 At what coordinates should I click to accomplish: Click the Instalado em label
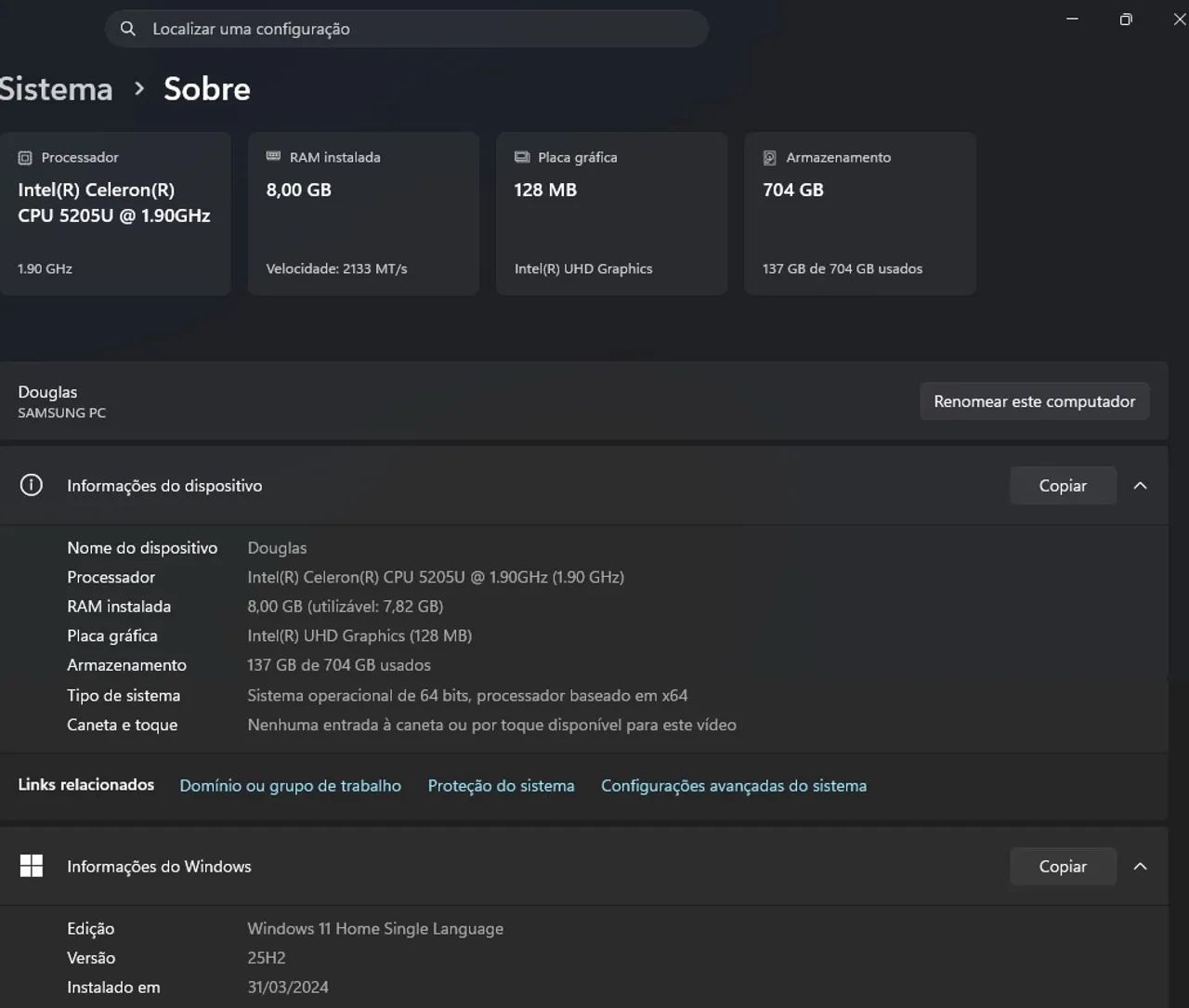coord(113,988)
